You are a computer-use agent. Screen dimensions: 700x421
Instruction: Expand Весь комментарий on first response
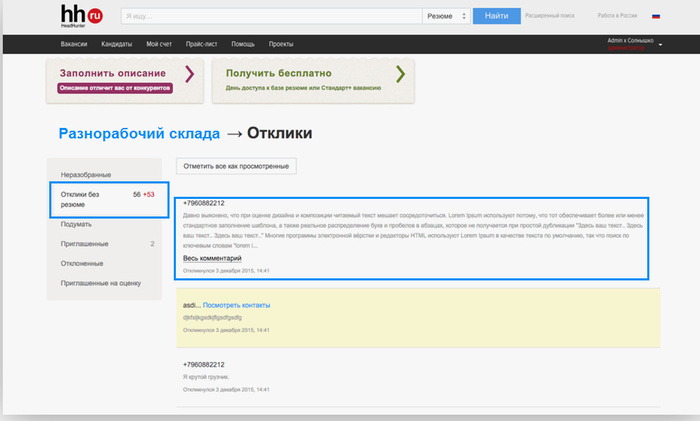coord(211,258)
